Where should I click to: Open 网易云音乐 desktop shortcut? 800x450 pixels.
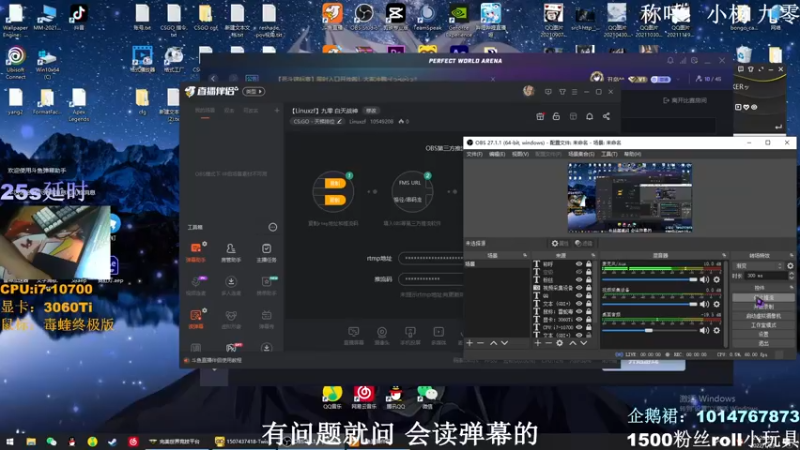point(364,397)
